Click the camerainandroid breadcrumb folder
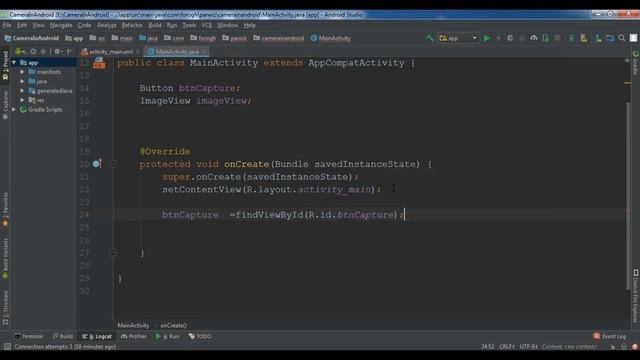Viewport: 640px width, 360px height. click(278, 38)
